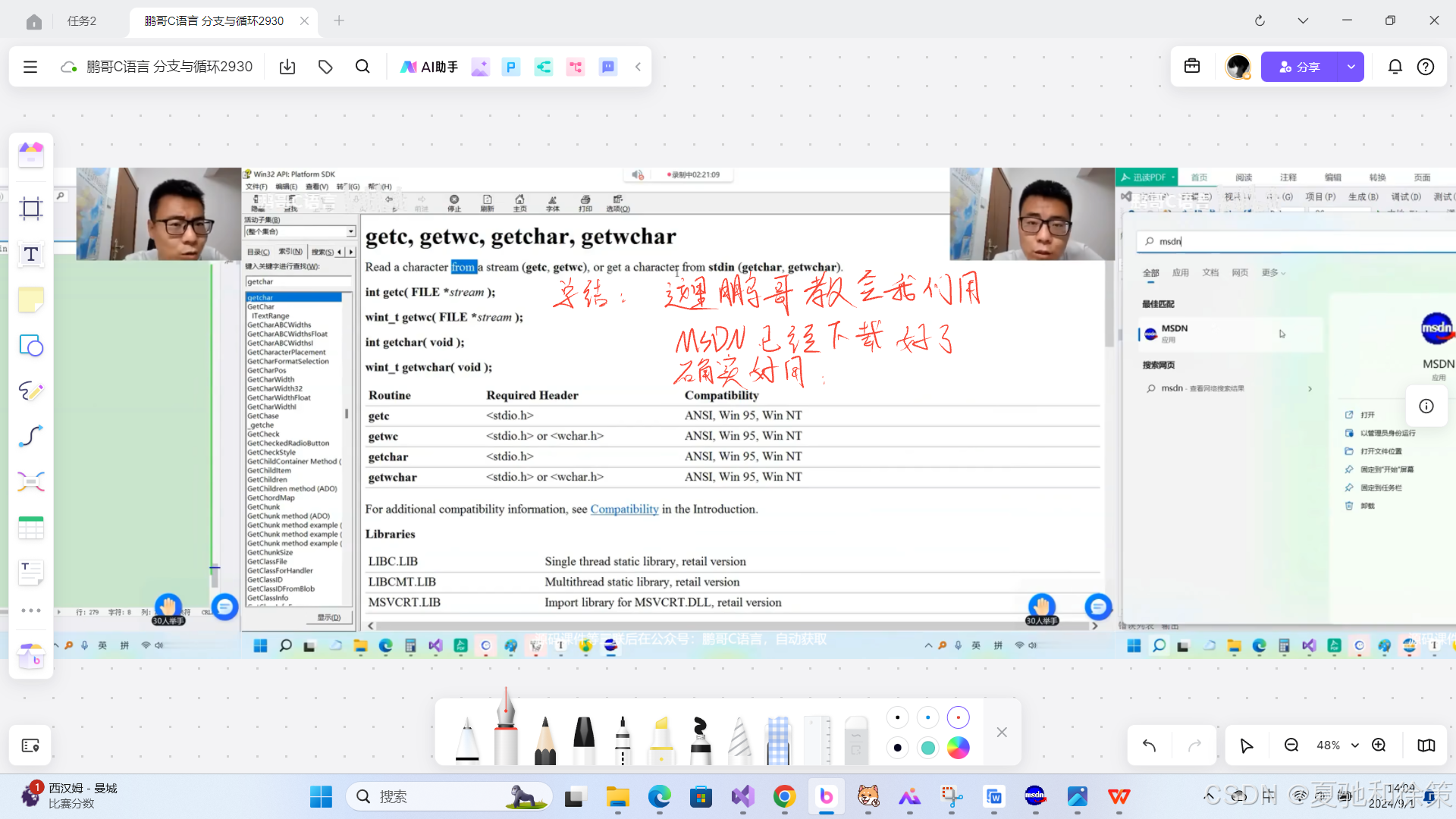
Task: Click the 分享 share button
Action: [x=1300, y=67]
